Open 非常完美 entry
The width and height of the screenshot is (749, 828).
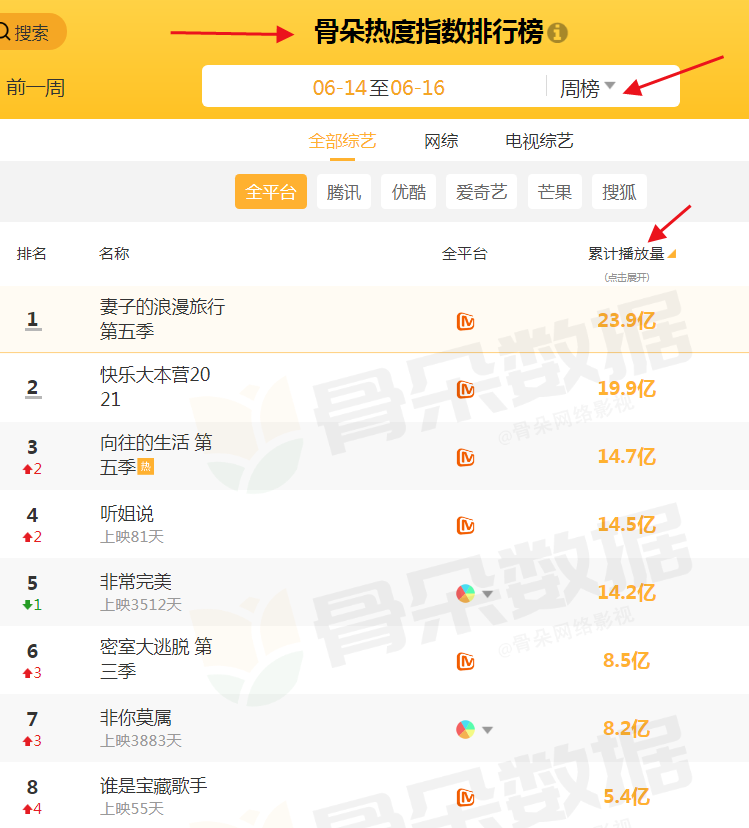point(136,581)
